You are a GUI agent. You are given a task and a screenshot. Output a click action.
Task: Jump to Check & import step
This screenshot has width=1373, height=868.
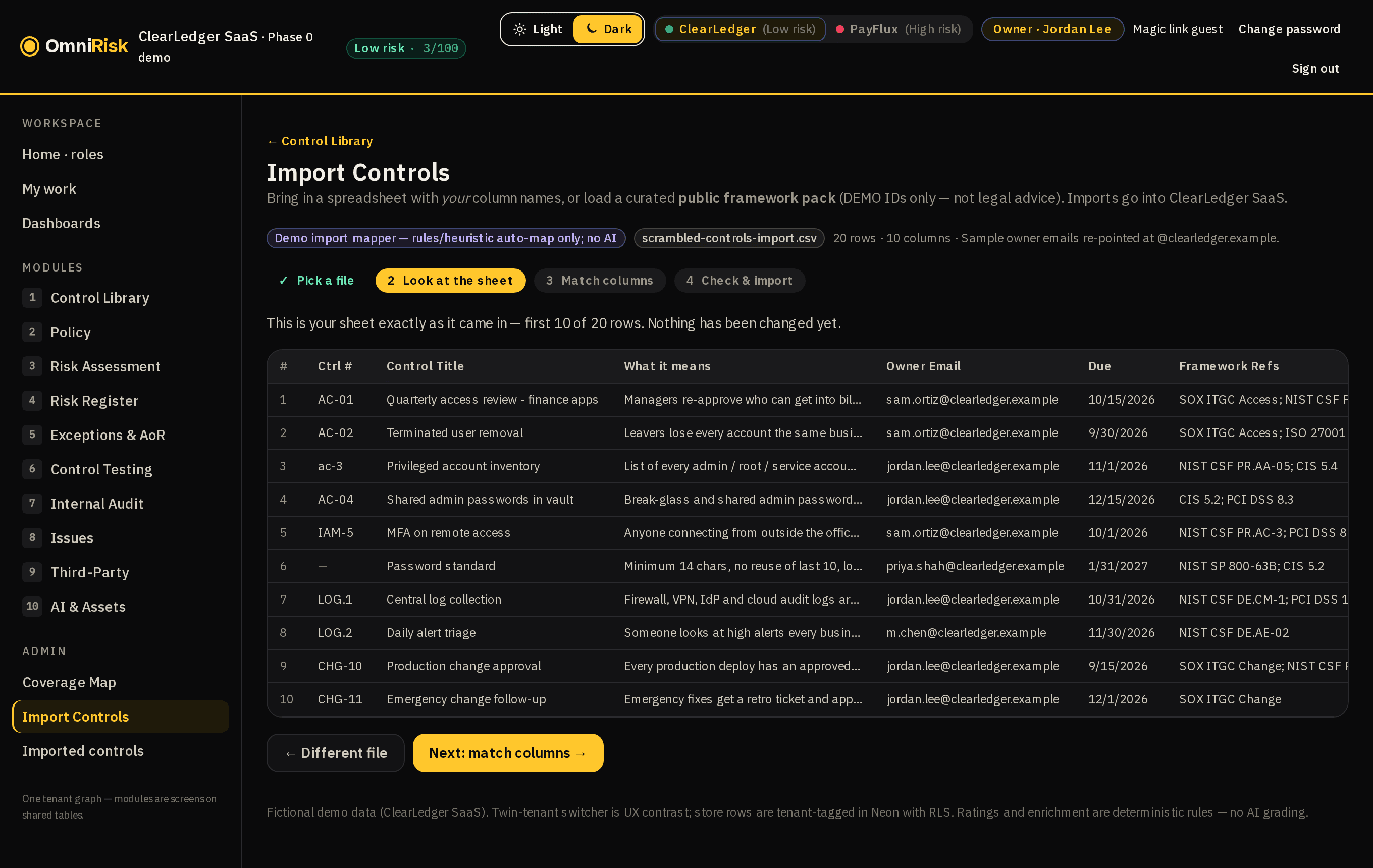[740, 281]
